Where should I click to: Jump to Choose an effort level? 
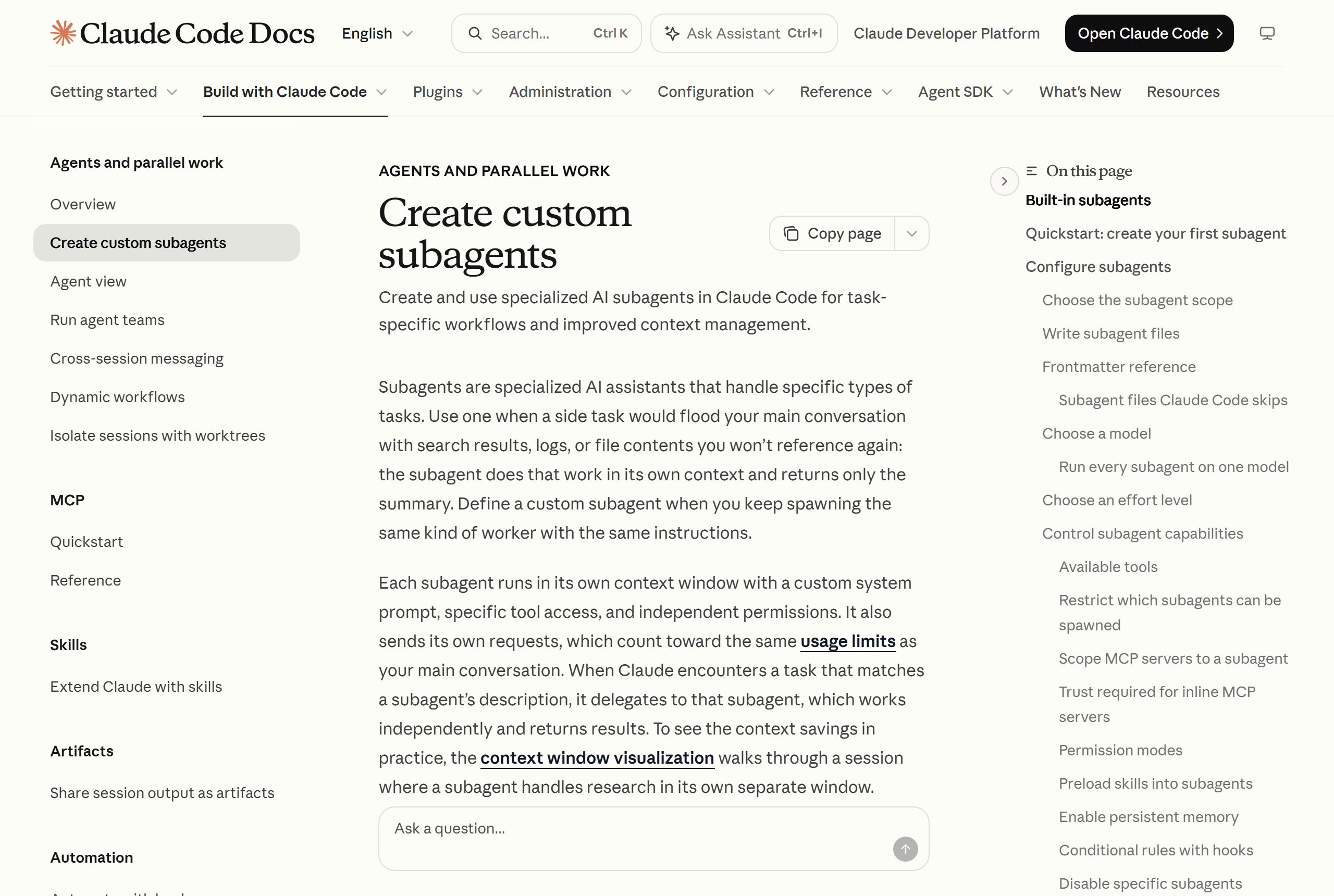(x=1117, y=500)
